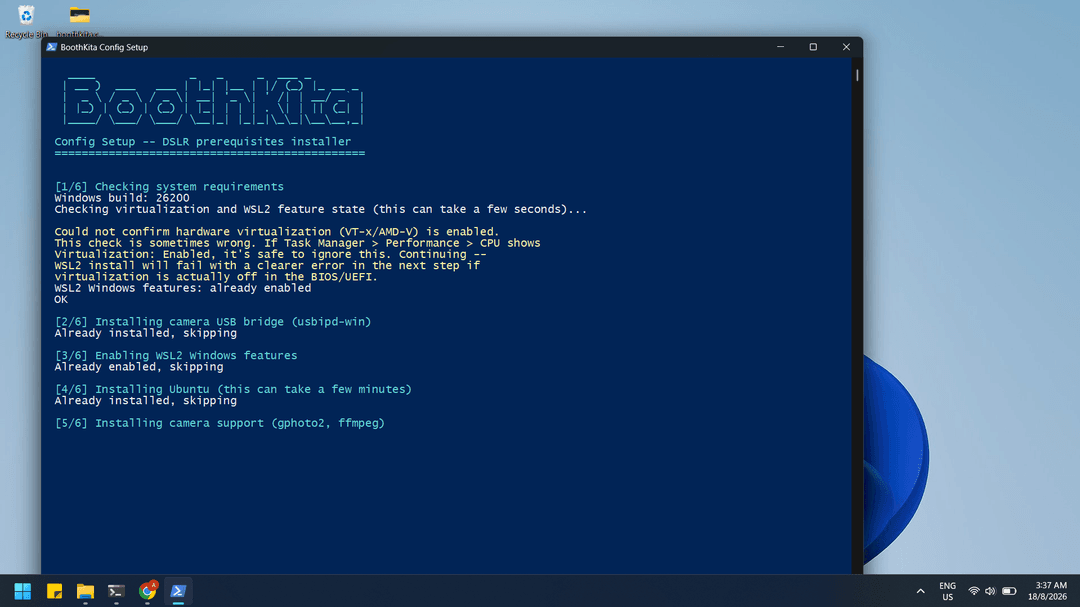Click the 'Already enabled, skipping' line
This screenshot has width=1080, height=607.
(138, 367)
